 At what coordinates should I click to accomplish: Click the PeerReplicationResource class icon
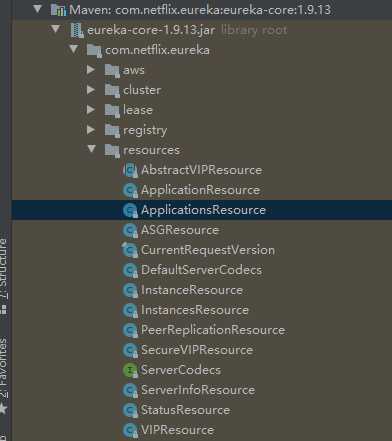130,331
